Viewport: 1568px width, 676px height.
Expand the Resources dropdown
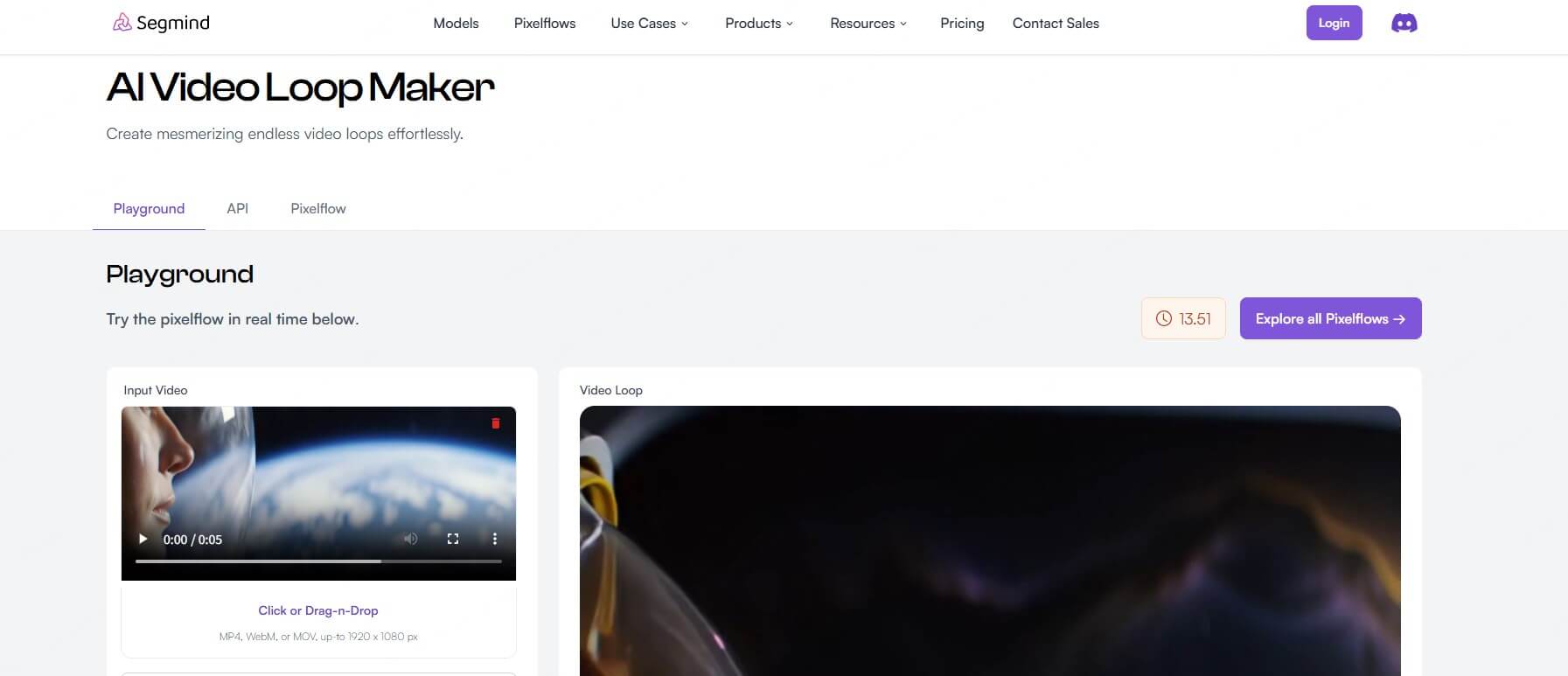click(868, 24)
